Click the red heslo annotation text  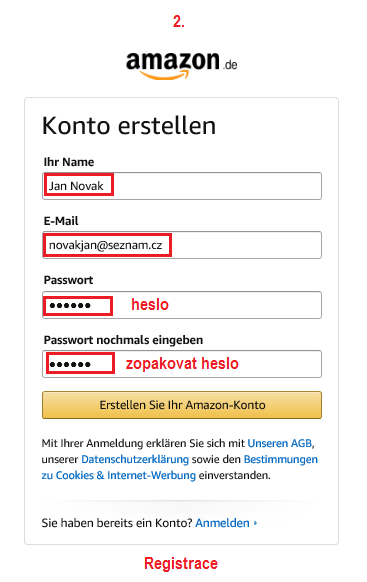point(150,305)
